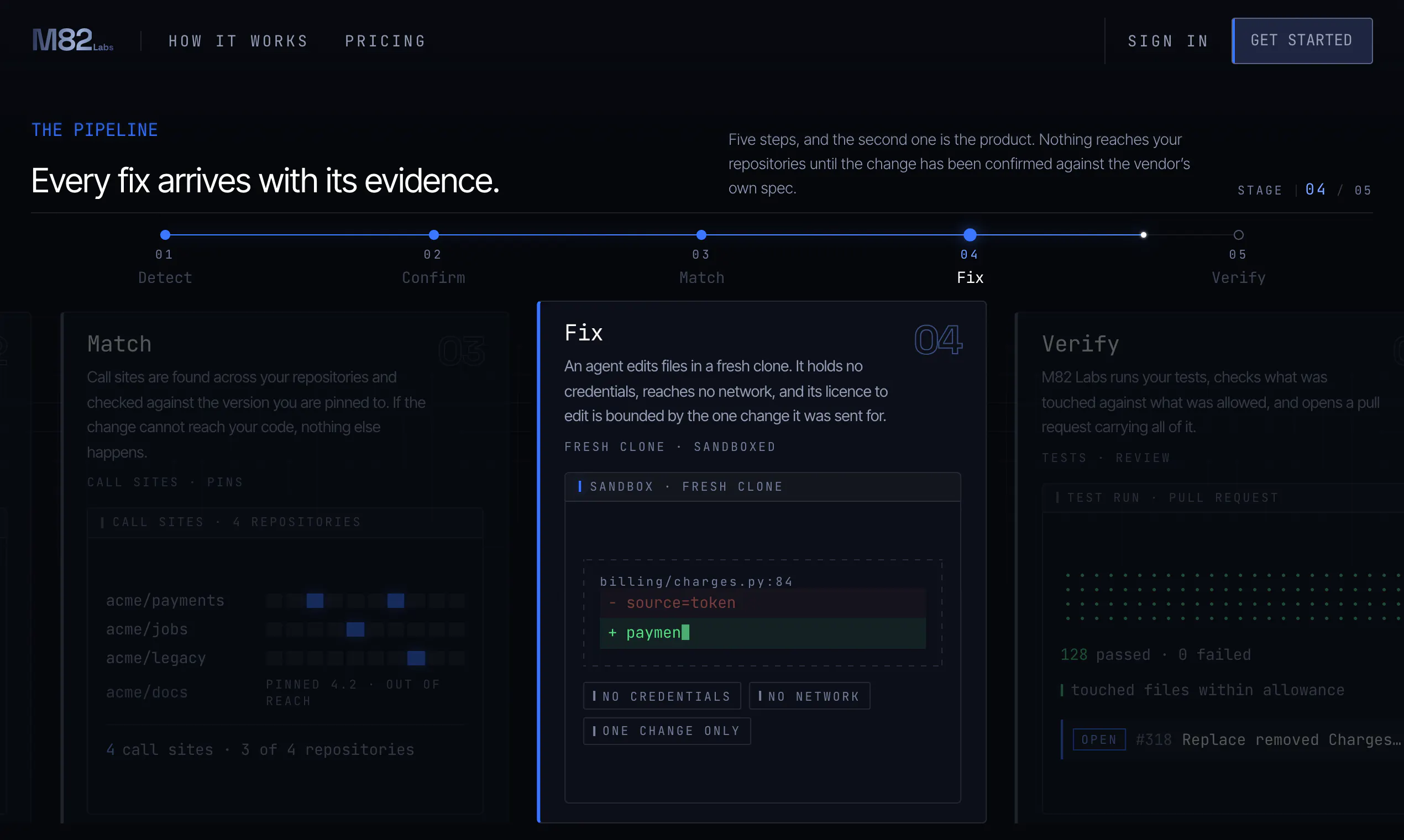This screenshot has height=840, width=1404.
Task: Select the 01 Detect pipeline step
Action: tap(165, 258)
